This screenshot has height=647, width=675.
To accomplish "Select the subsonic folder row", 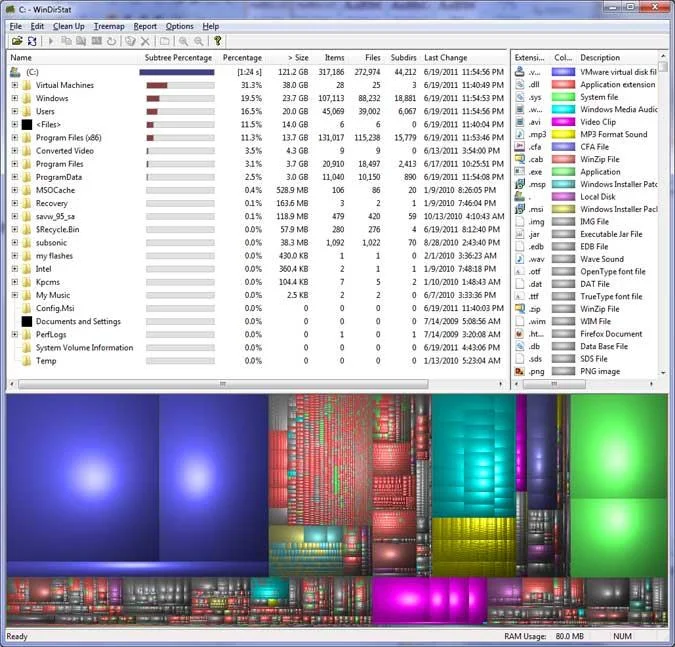I will (257, 243).
